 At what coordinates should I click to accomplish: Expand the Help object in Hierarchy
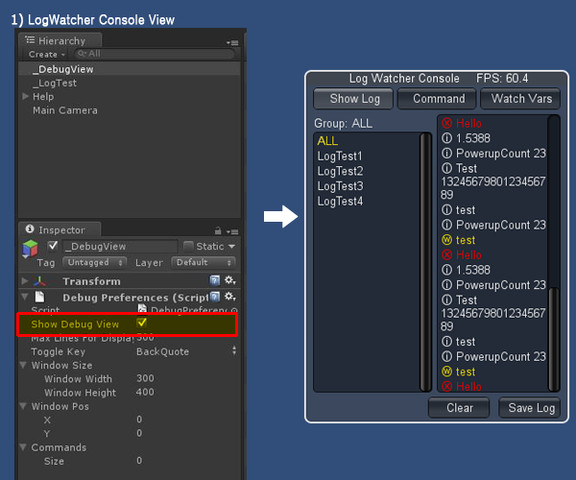25,96
